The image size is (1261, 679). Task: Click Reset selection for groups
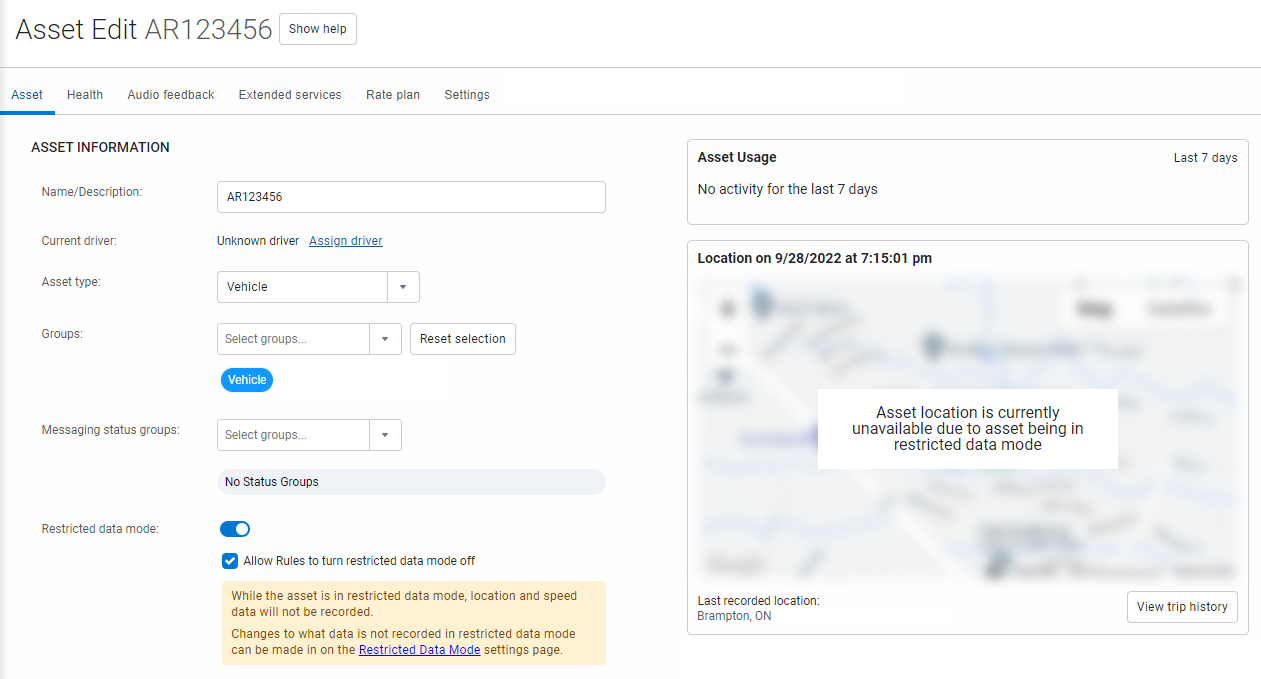pos(462,338)
